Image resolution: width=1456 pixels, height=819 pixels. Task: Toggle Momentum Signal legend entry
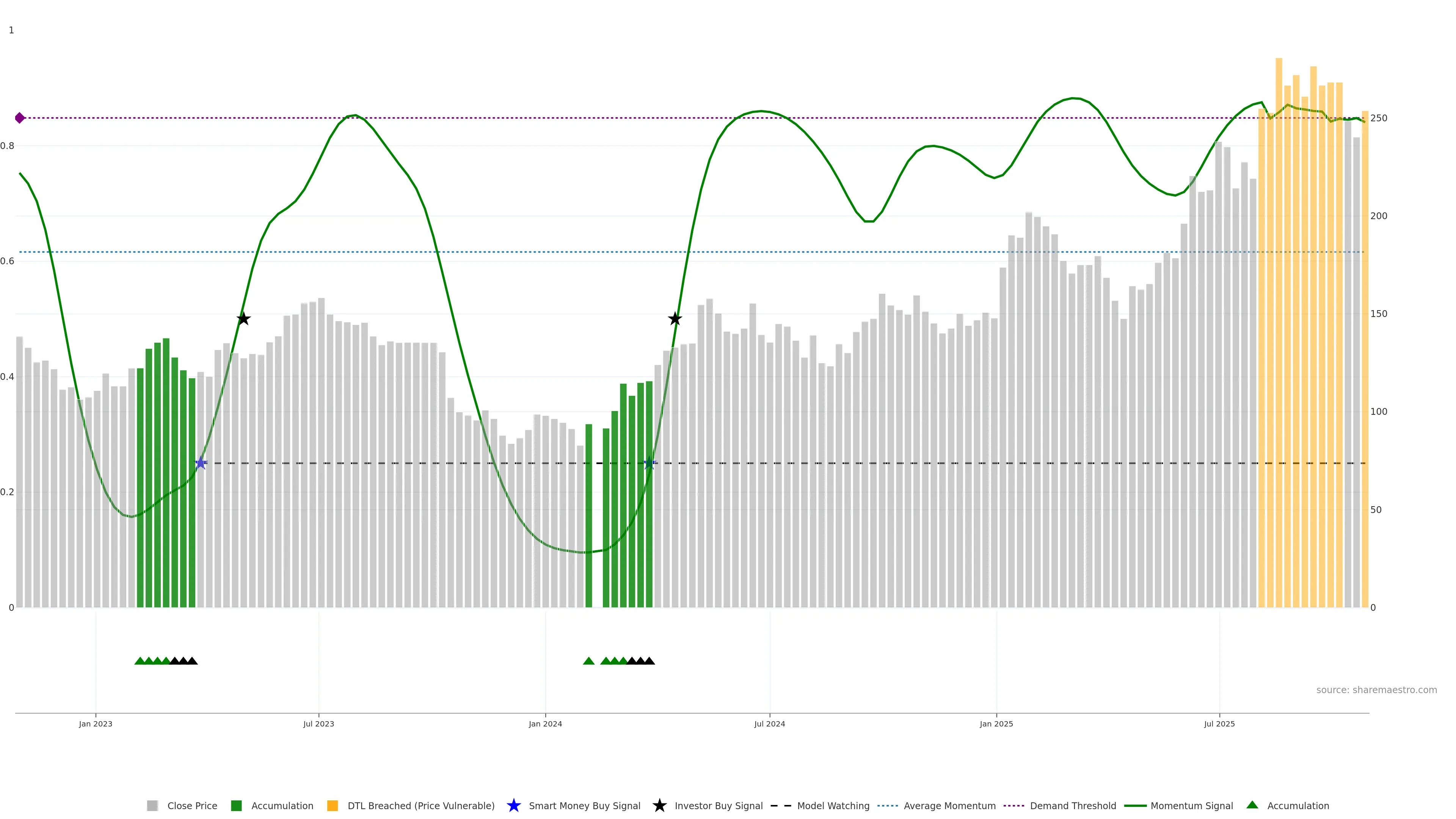[1191, 806]
